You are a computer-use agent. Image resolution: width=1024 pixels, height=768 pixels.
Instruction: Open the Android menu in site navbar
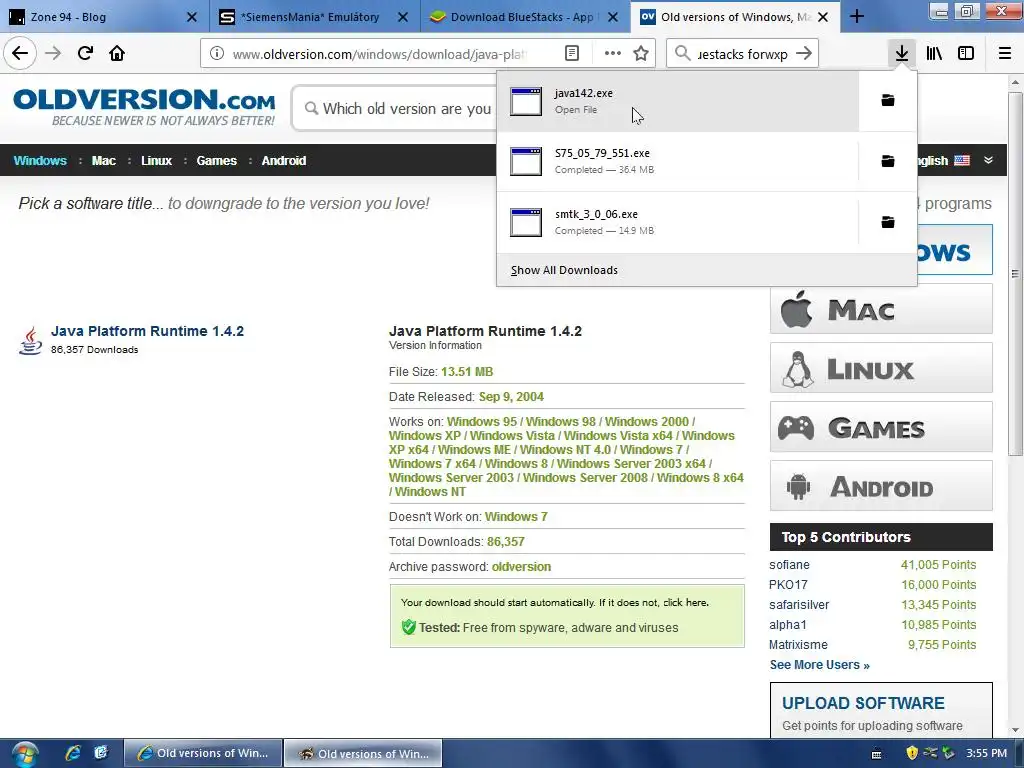pyautogui.click(x=283, y=161)
